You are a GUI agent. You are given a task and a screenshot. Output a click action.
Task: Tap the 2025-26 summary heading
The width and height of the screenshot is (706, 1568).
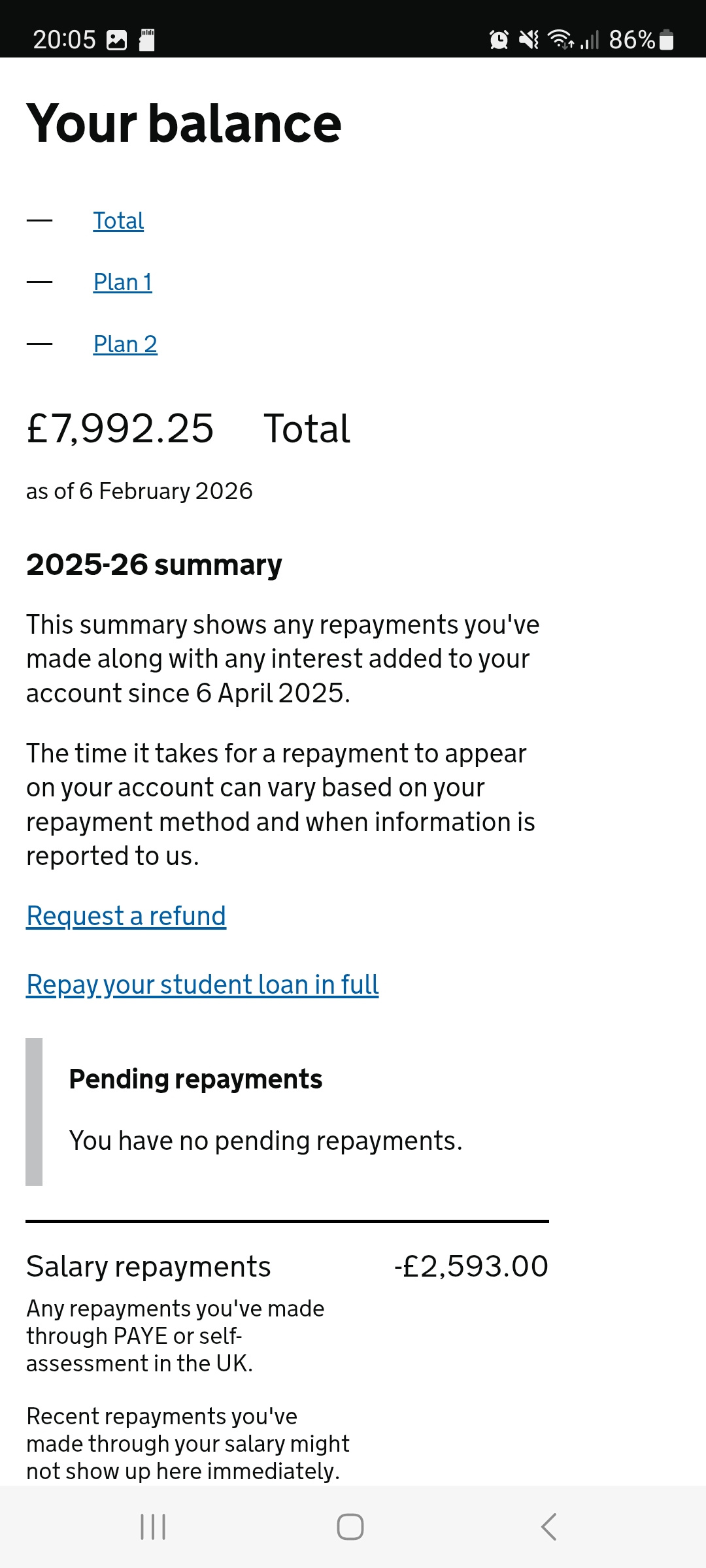point(154,564)
